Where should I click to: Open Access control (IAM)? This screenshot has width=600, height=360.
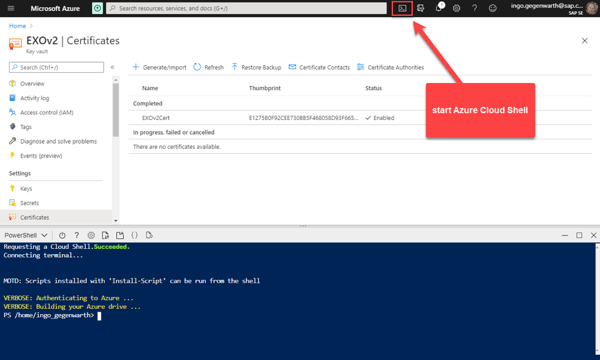click(47, 112)
